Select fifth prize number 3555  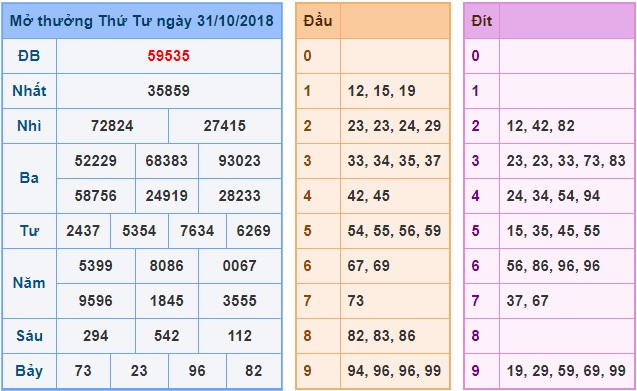coord(240,301)
